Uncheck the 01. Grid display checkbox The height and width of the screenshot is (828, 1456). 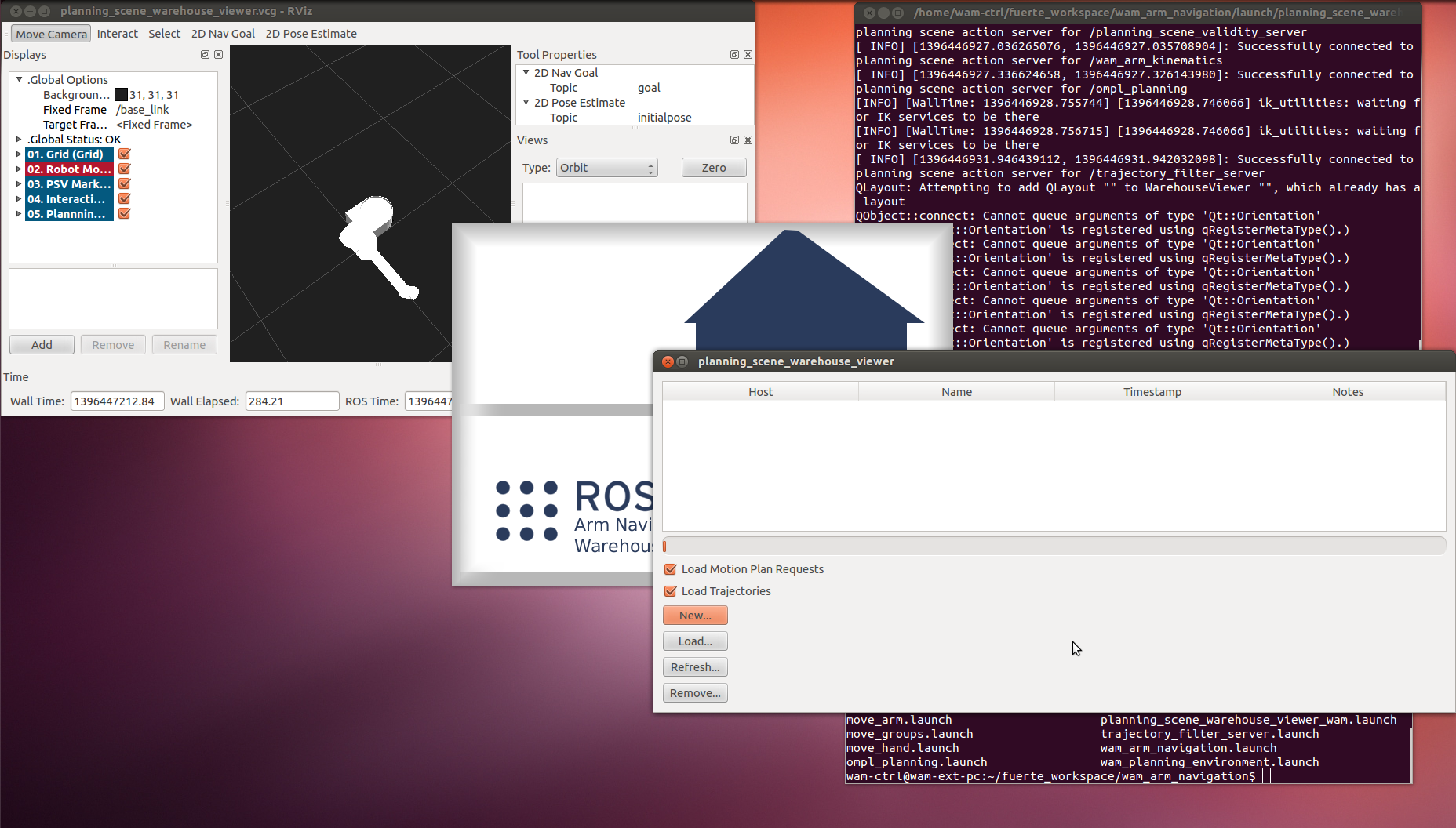click(125, 154)
